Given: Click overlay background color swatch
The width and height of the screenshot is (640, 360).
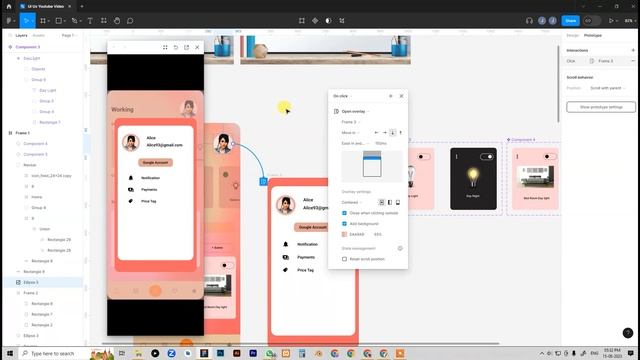Looking at the screenshot, I should click(x=344, y=234).
